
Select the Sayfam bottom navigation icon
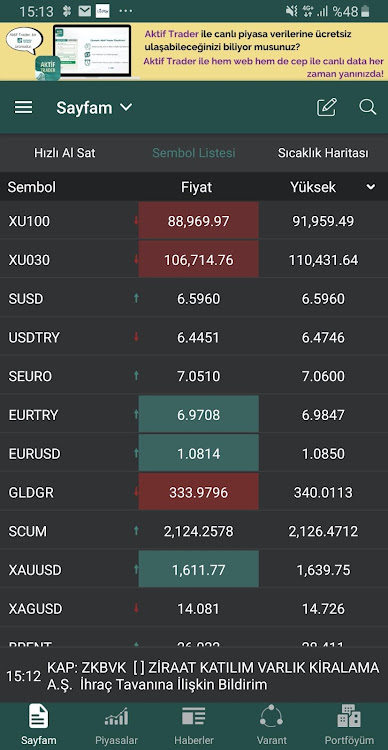39,716
